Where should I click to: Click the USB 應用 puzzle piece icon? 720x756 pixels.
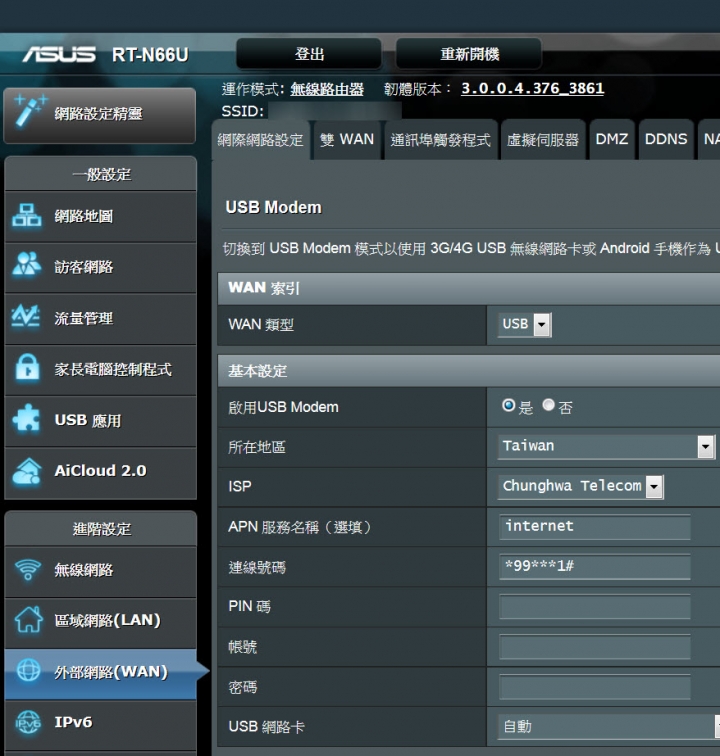(27, 418)
